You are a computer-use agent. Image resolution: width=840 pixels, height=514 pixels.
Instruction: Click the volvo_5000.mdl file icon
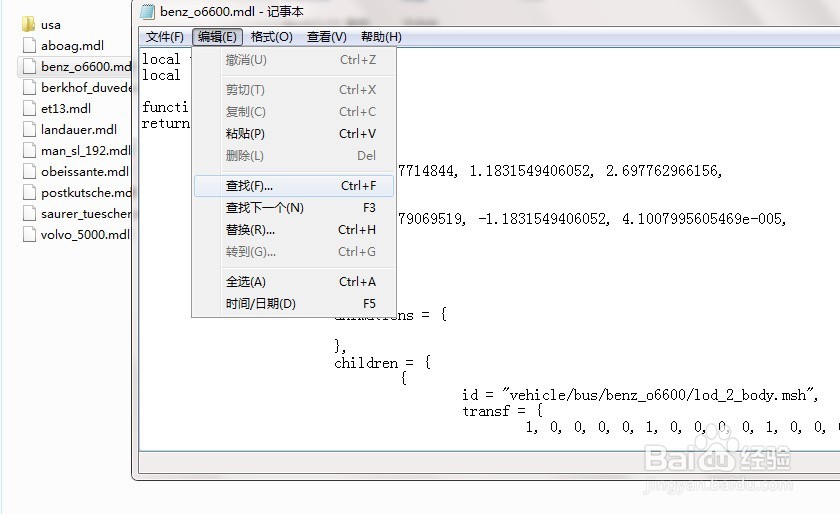[x=29, y=235]
